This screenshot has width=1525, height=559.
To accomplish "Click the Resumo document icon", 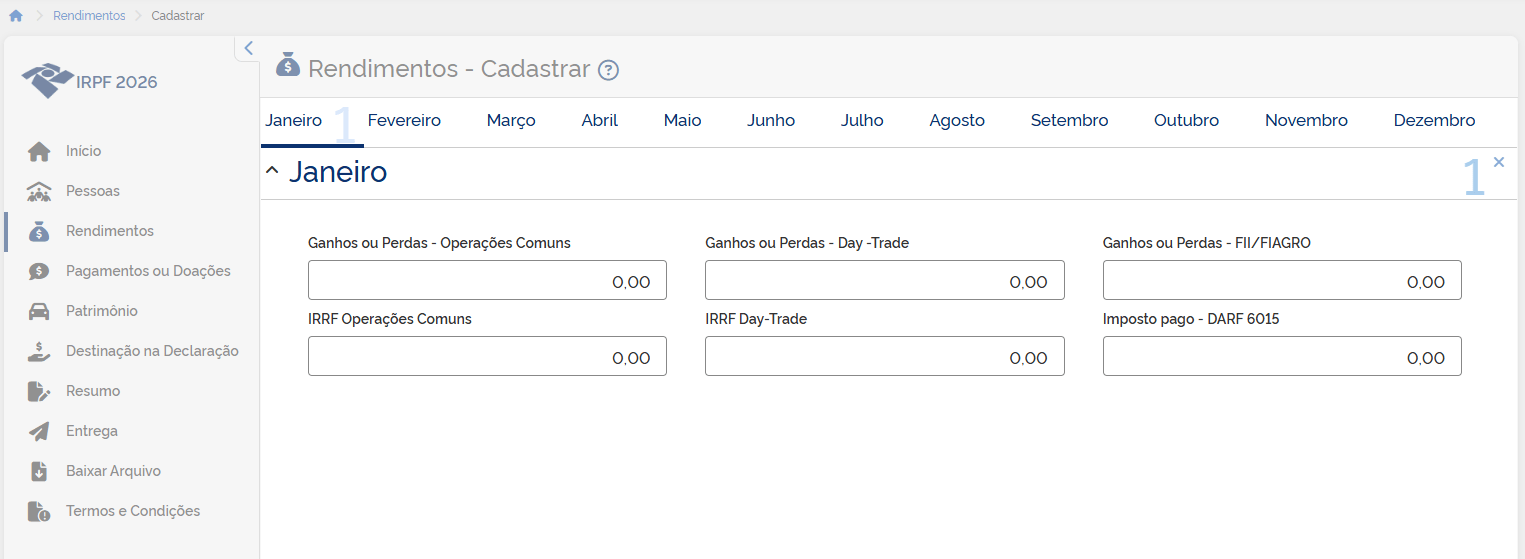I will (x=39, y=391).
